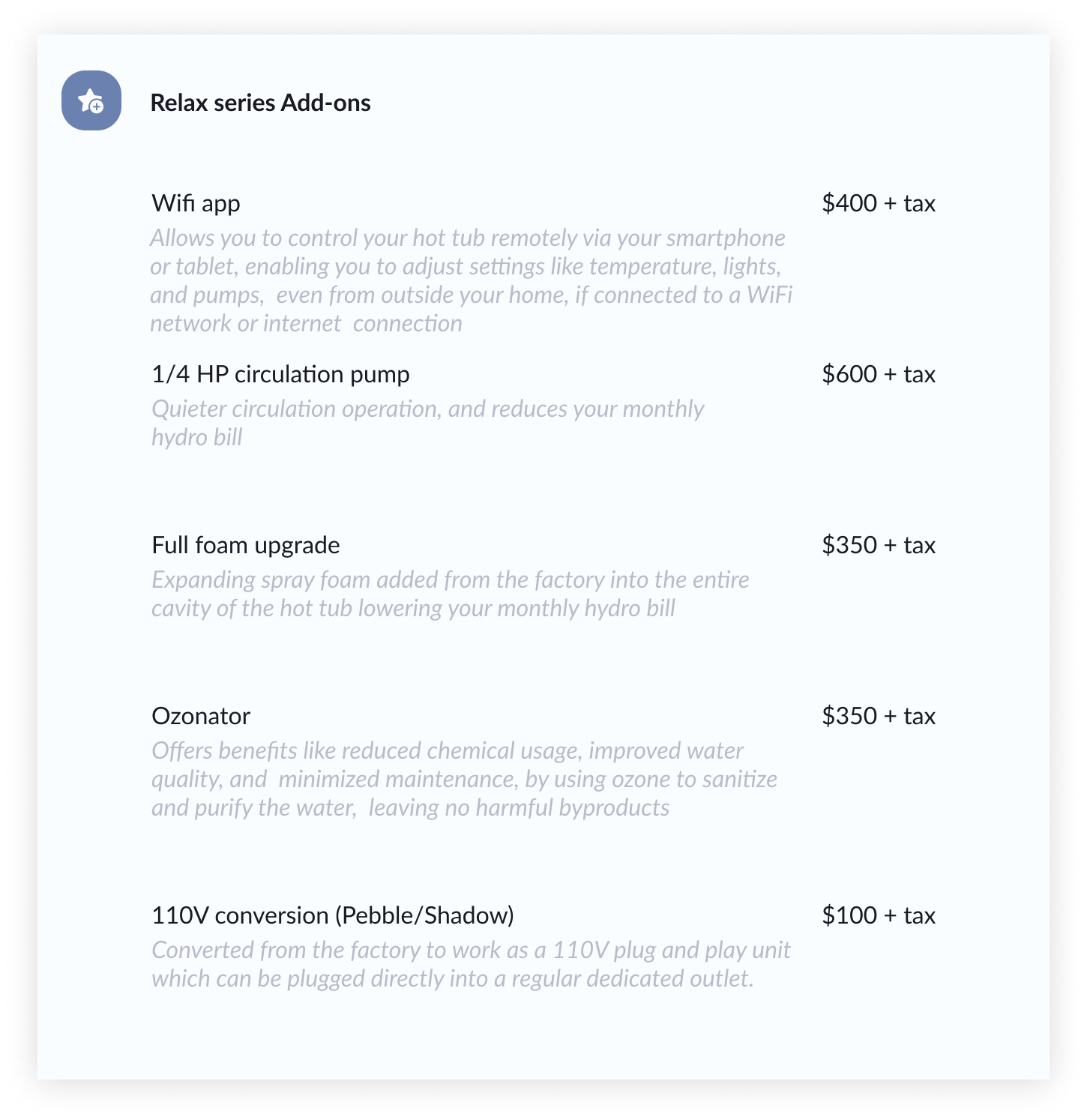The height and width of the screenshot is (1120, 1087).
Task: Click the $400 + tax Wifi price
Action: pos(878,203)
